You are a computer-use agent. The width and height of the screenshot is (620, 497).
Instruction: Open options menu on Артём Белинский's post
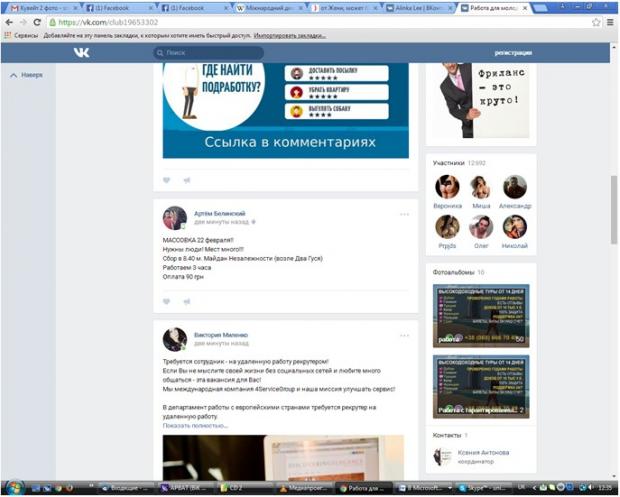click(404, 214)
